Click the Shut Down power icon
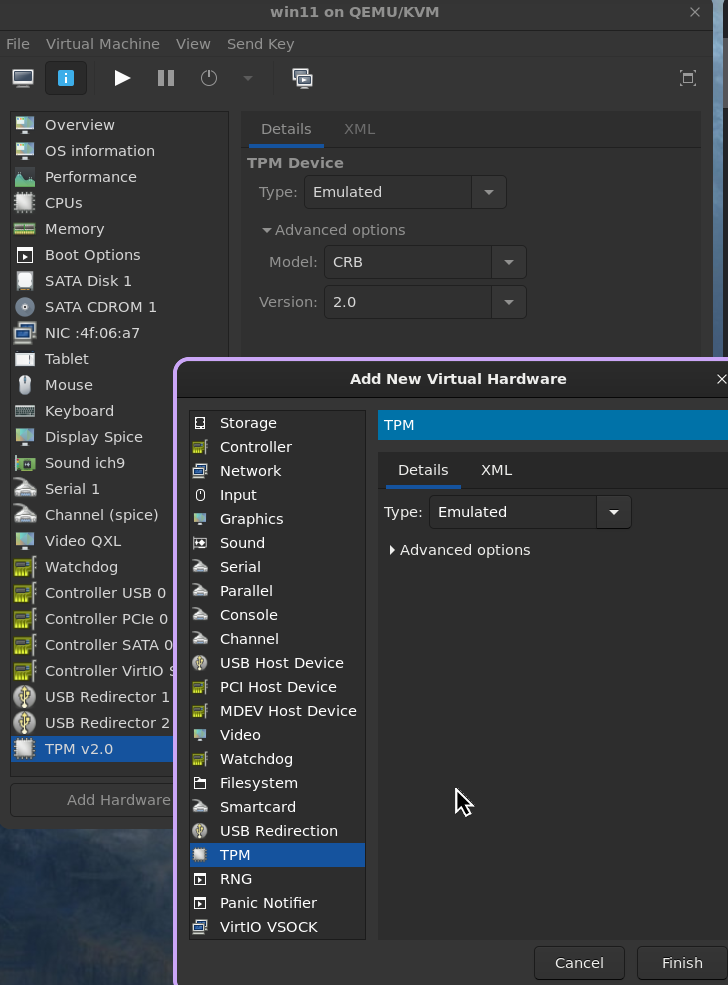This screenshot has width=728, height=985. pos(209,78)
